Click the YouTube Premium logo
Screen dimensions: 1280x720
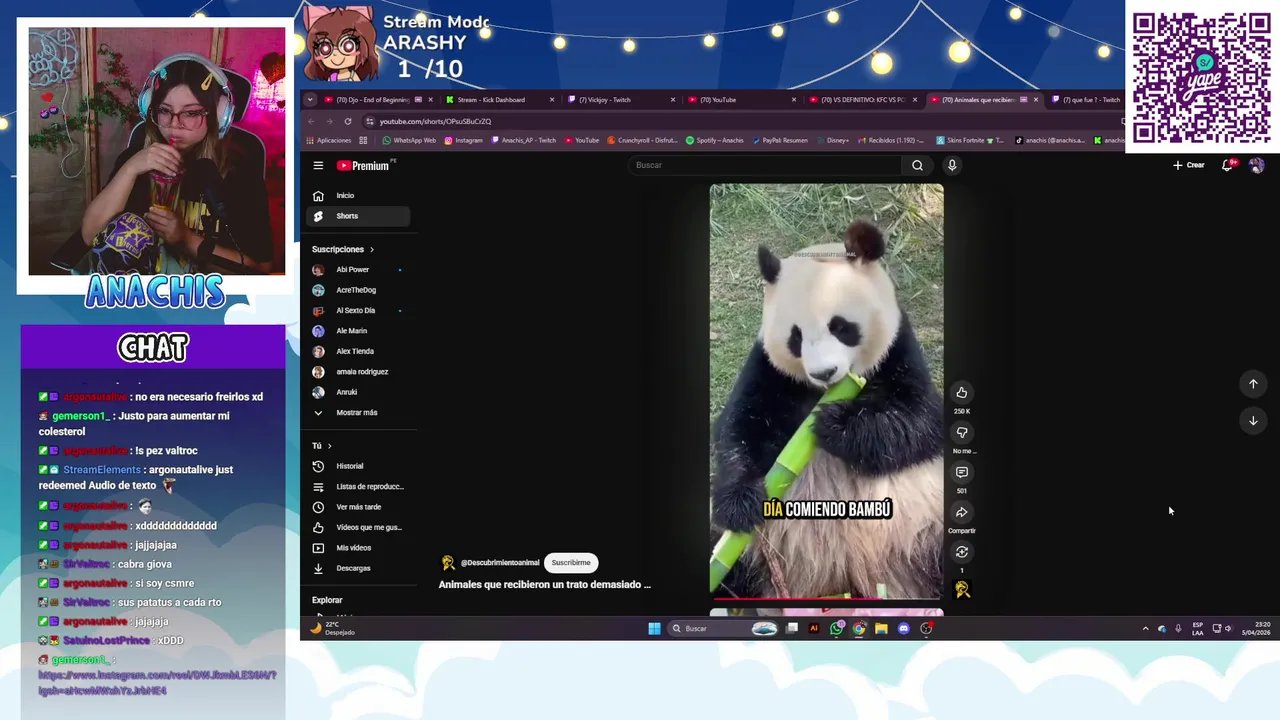pos(365,166)
